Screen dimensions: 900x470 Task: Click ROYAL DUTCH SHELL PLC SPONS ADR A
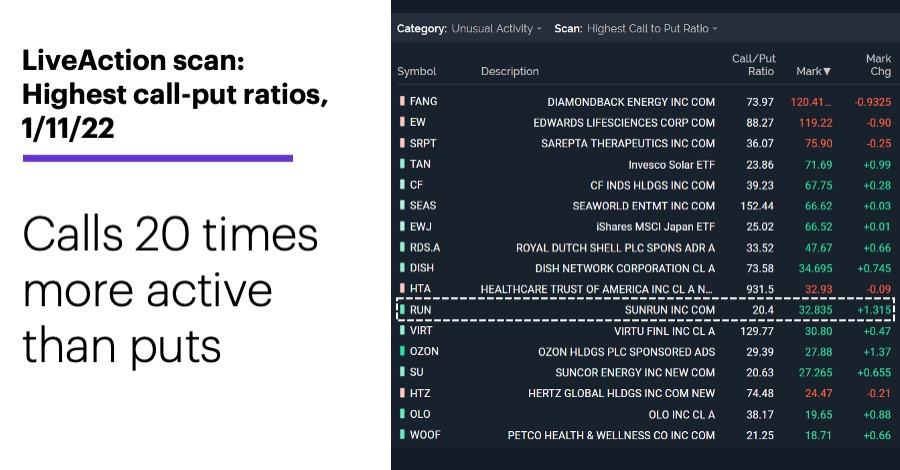(x=615, y=248)
